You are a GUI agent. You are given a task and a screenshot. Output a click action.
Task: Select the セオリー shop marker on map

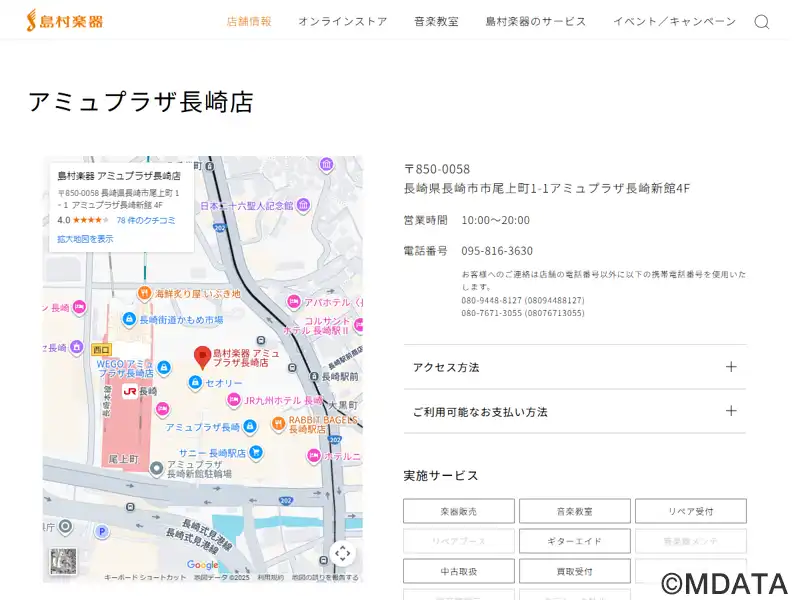point(195,383)
